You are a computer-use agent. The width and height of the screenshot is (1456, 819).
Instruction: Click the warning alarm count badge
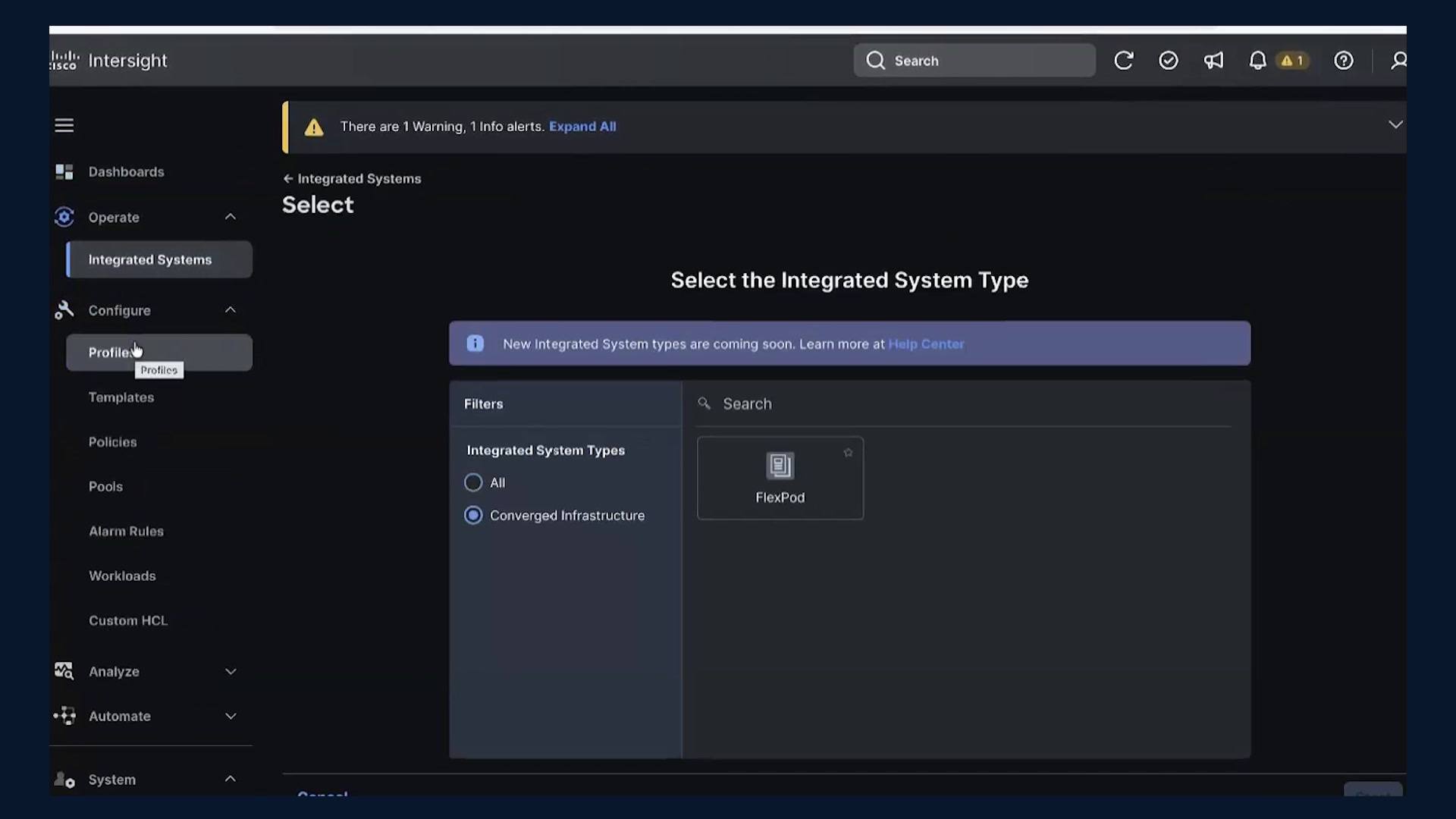point(1292,61)
